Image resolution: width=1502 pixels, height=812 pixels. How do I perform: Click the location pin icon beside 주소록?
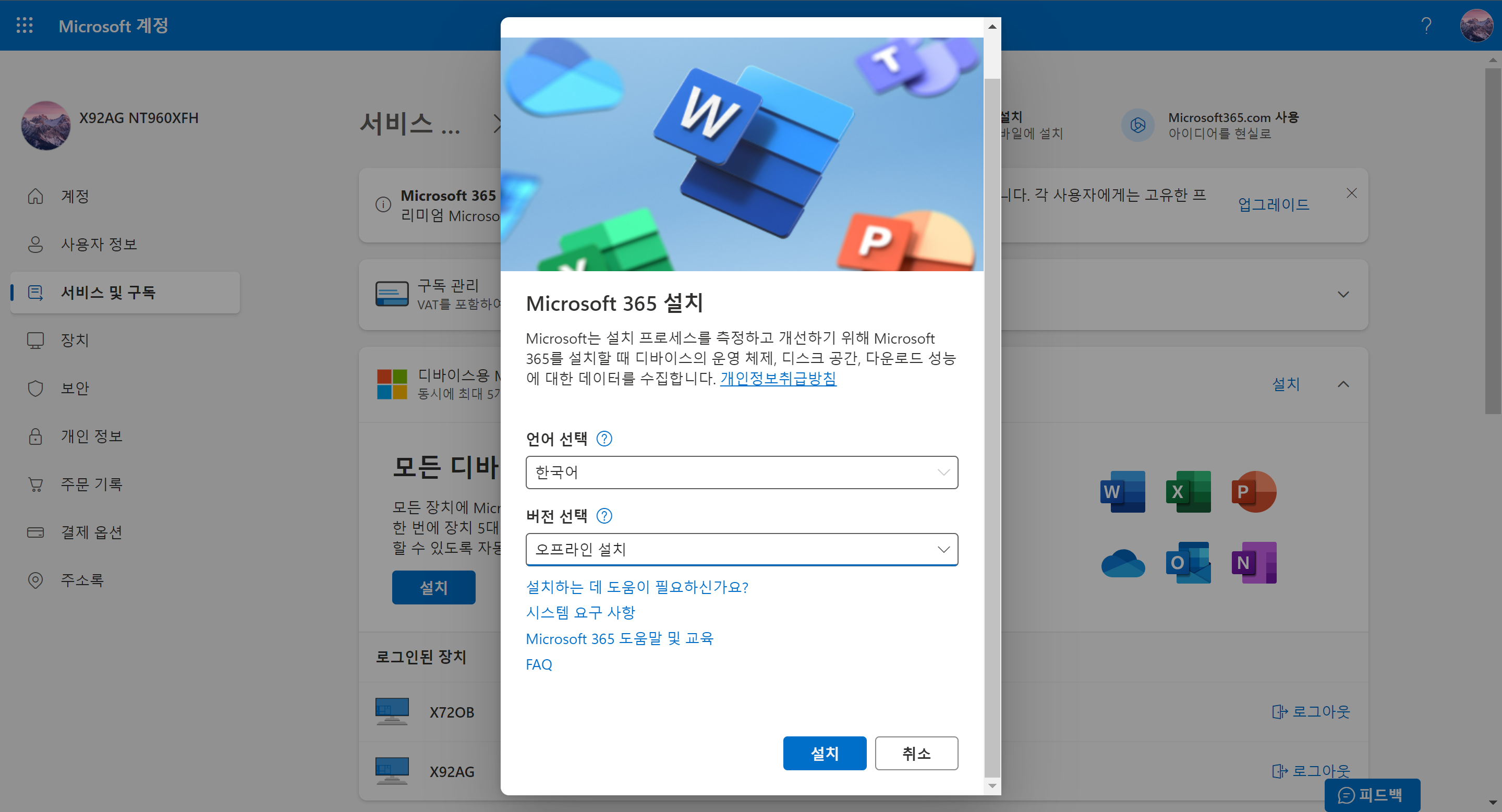click(35, 580)
